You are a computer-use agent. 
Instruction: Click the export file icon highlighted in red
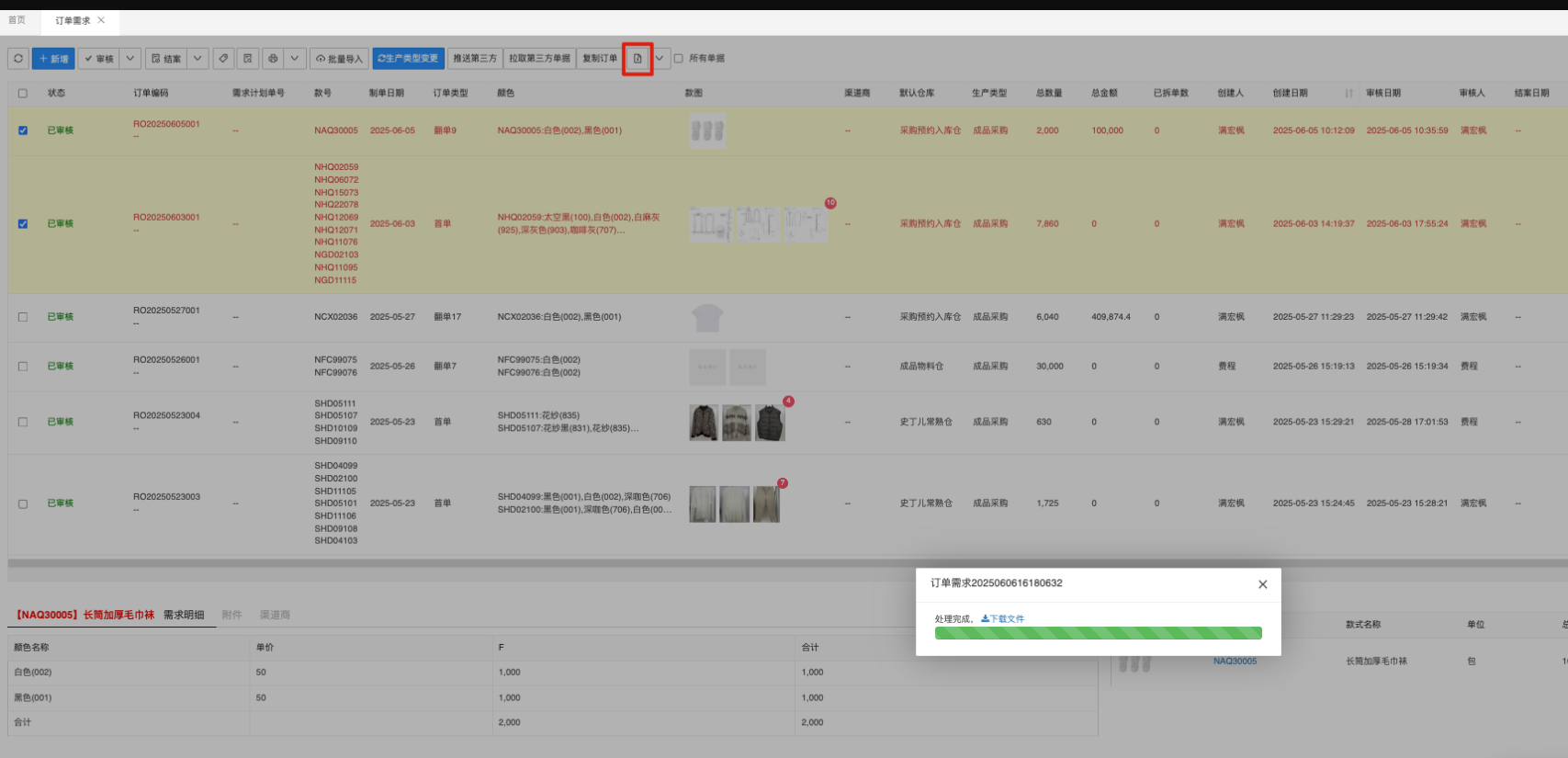coord(637,59)
